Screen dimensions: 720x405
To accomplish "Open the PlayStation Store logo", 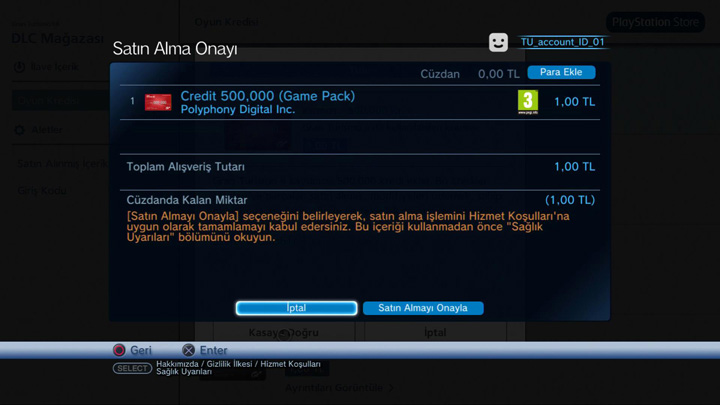I will click(x=655, y=22).
